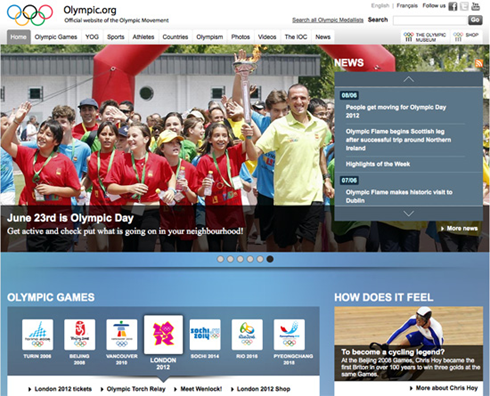Click the Olympic rings logo
490x396 pixels.
[30, 15]
